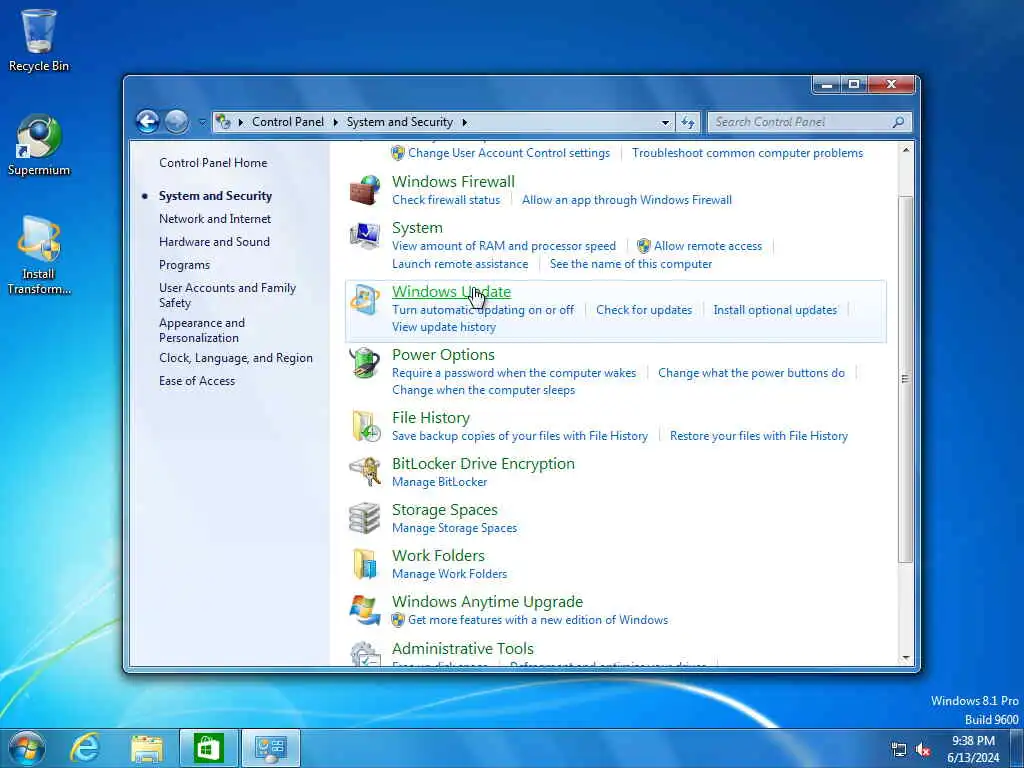
Task: Click the File History folder icon
Action: pos(364,426)
